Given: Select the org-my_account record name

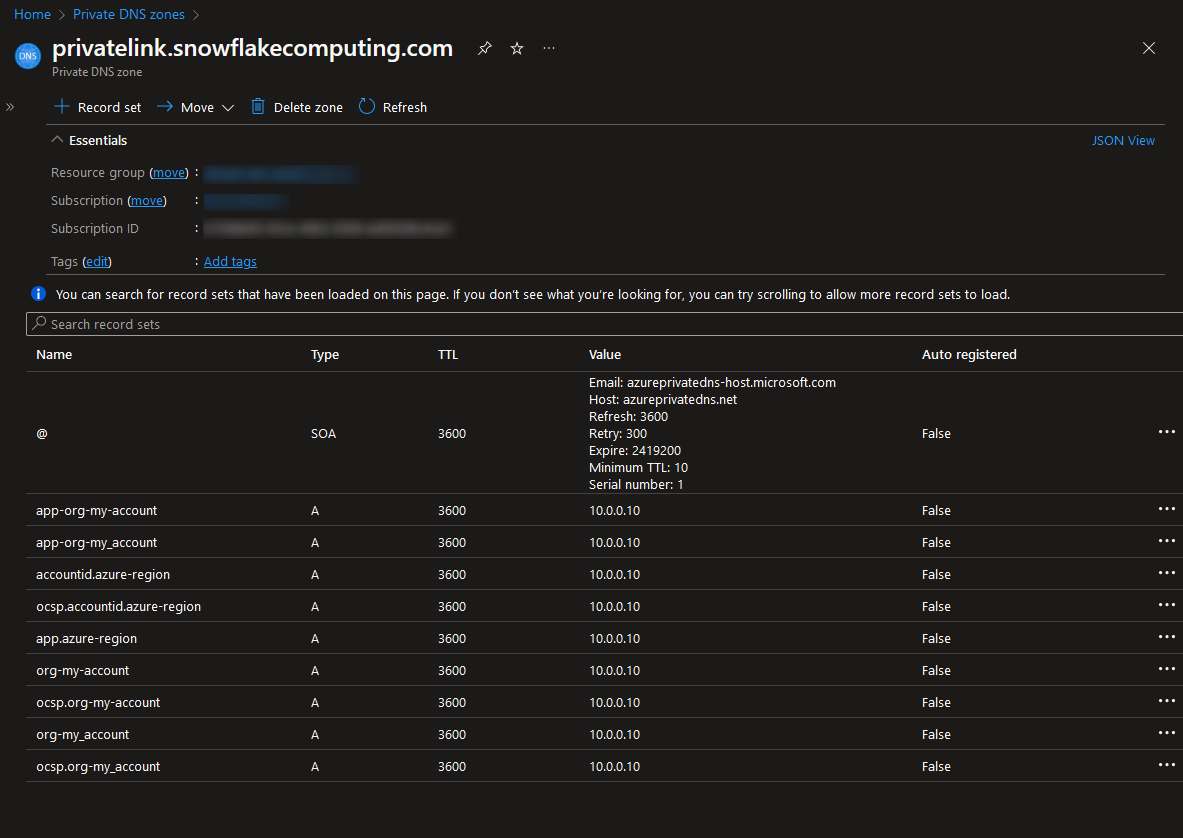Looking at the screenshot, I should coord(83,735).
